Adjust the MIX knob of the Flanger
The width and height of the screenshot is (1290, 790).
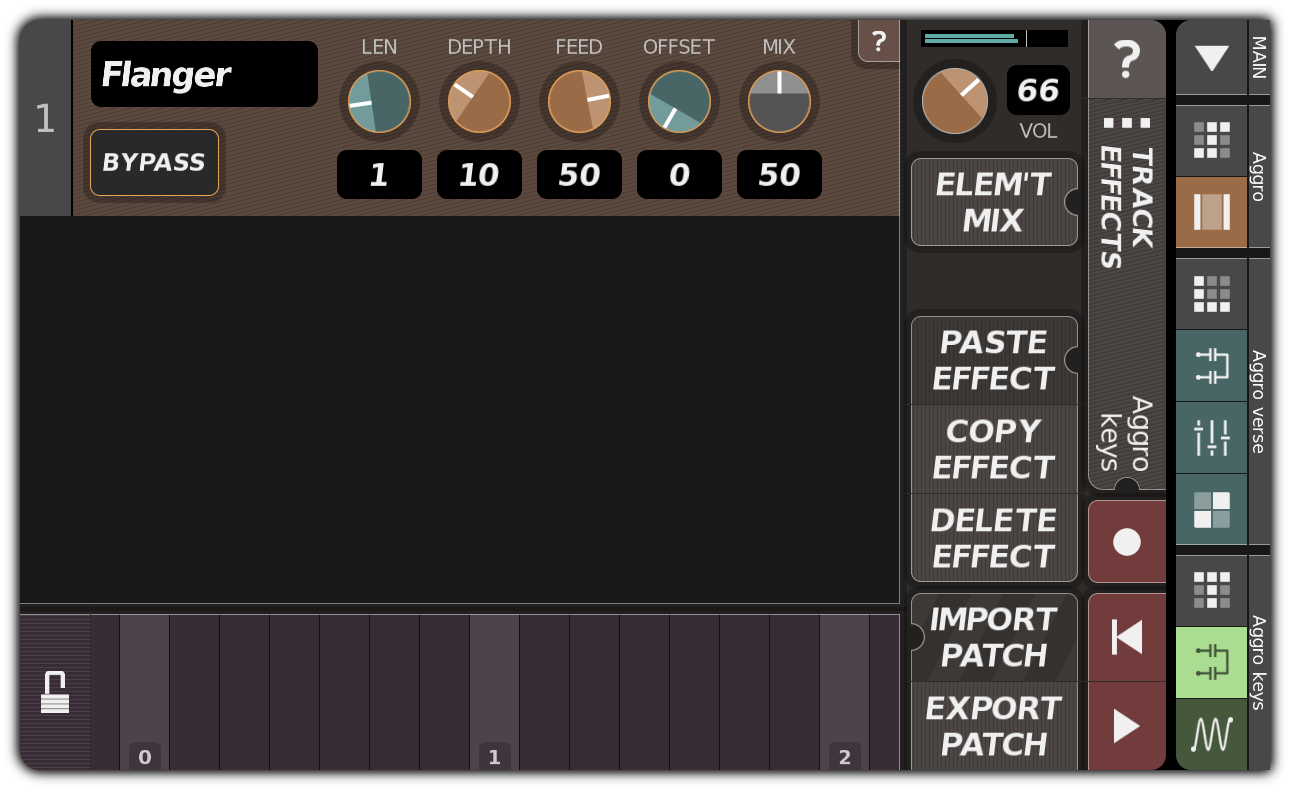pyautogui.click(x=779, y=100)
